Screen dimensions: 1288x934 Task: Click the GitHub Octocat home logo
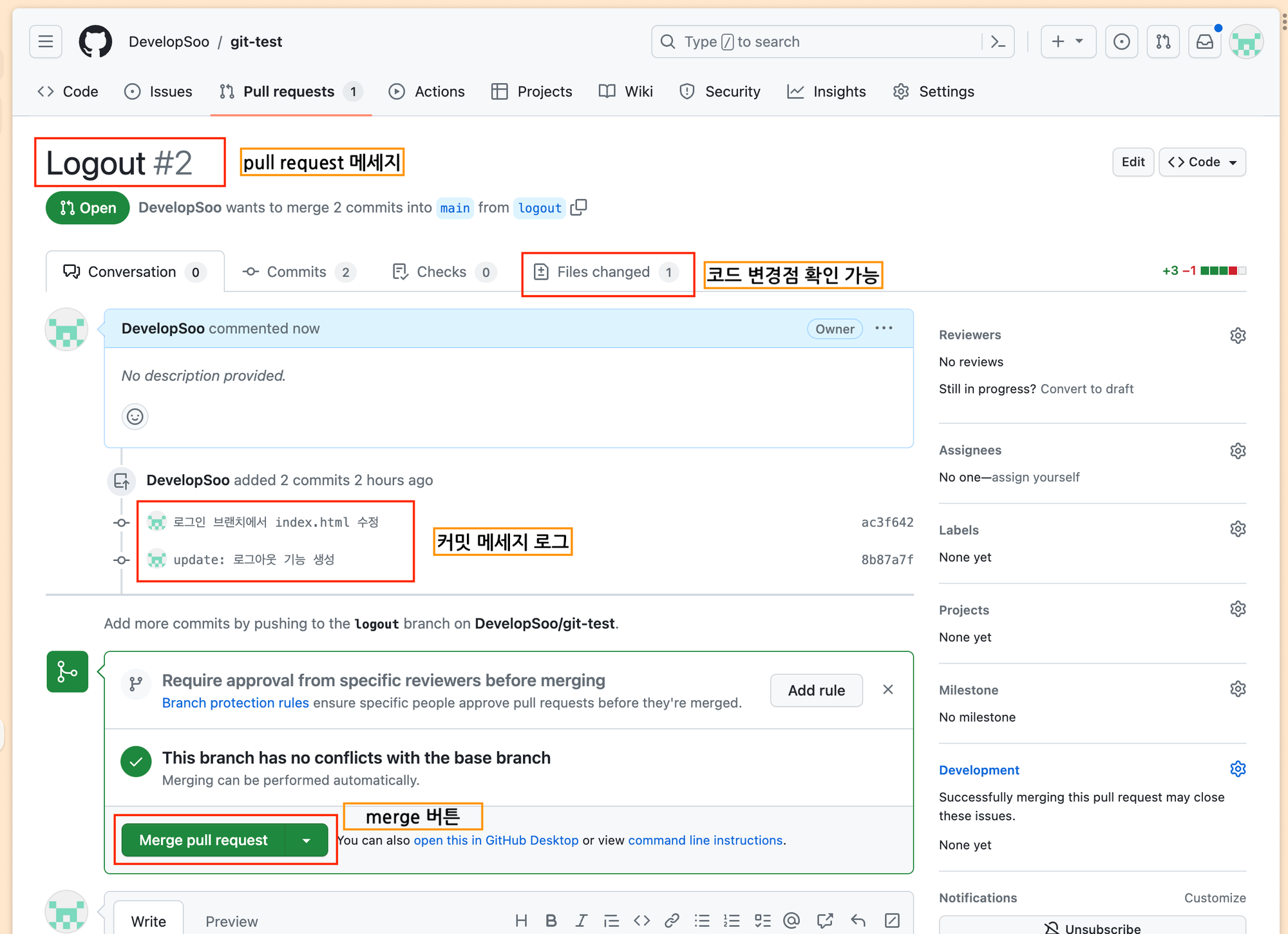[x=95, y=42]
